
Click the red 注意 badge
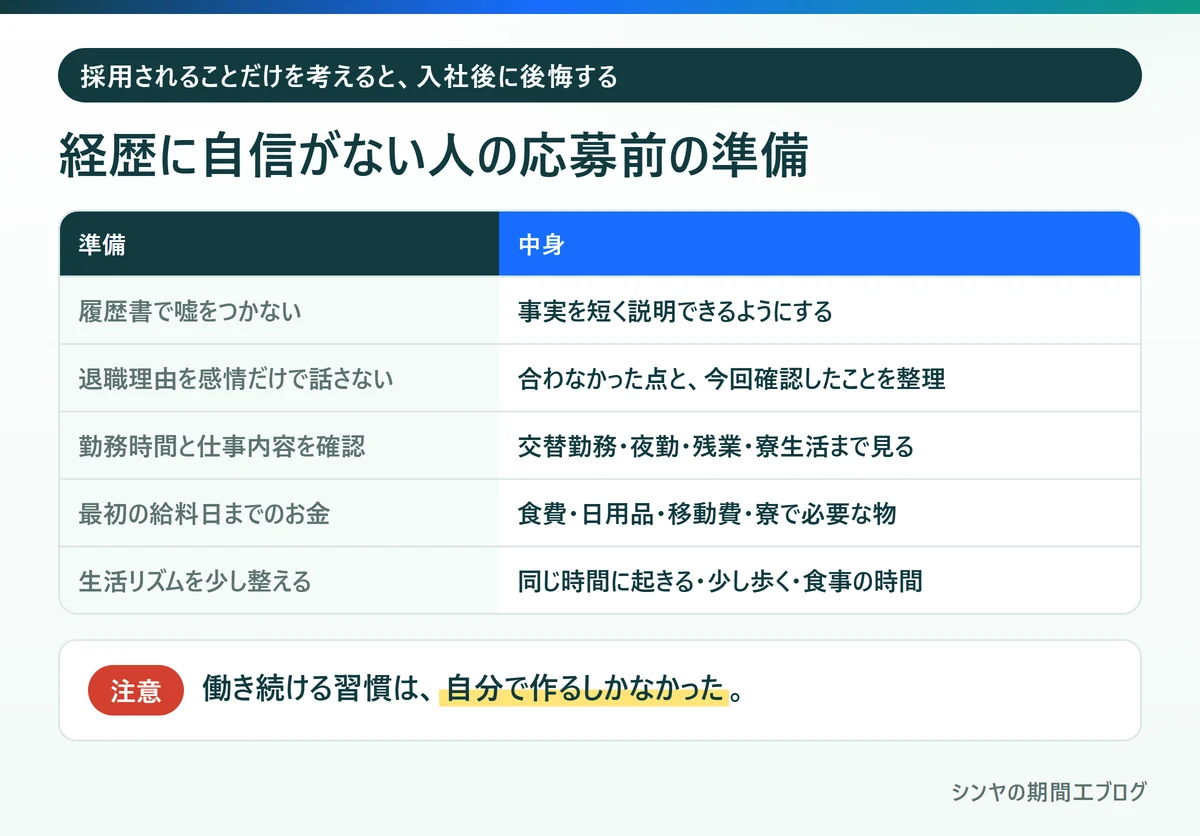coord(136,690)
